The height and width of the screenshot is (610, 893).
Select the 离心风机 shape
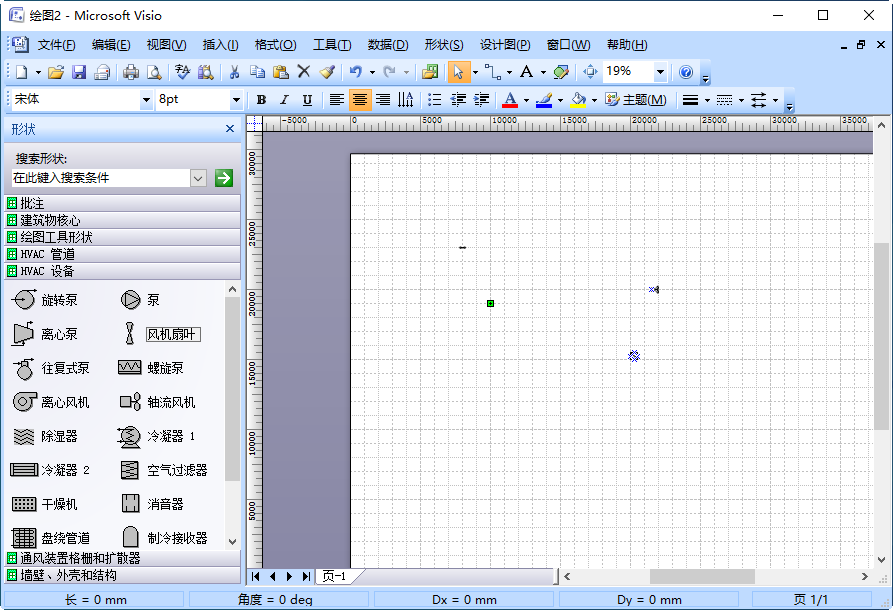pyautogui.click(x=51, y=402)
